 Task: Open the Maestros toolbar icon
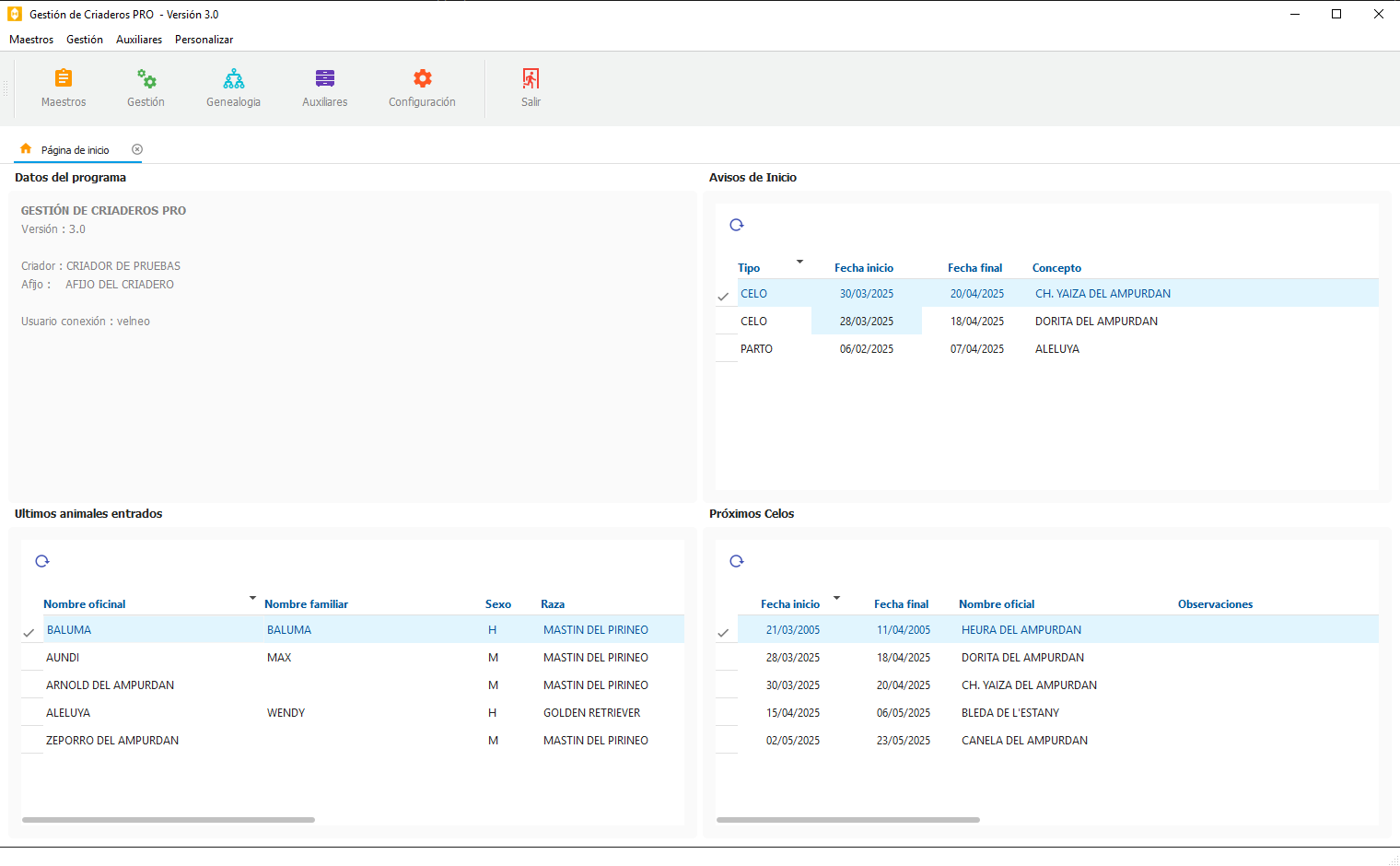coord(64,79)
